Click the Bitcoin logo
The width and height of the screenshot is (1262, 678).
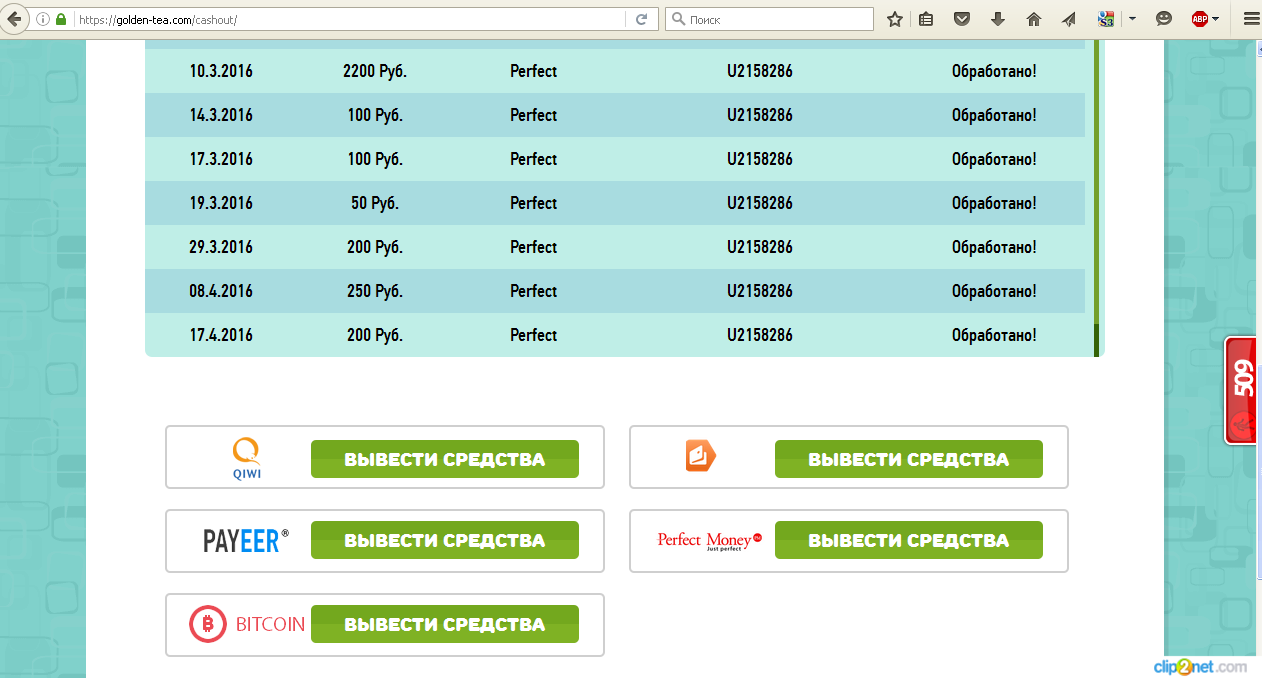coord(247,625)
